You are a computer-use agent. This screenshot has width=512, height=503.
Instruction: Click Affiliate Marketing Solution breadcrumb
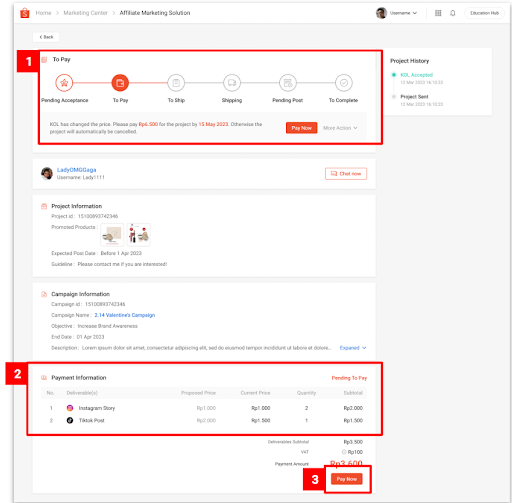(155, 13)
